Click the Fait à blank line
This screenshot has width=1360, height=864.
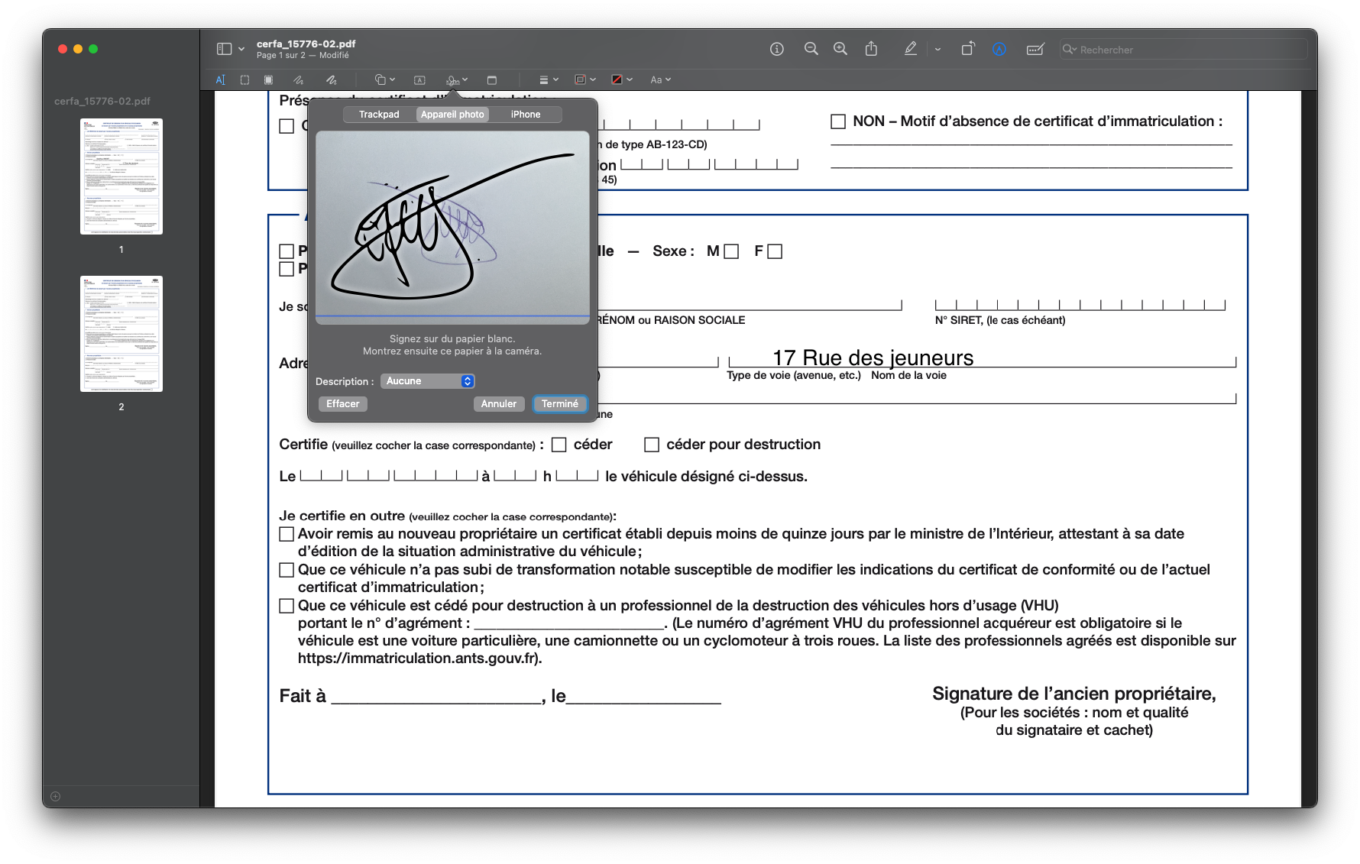tap(436, 697)
